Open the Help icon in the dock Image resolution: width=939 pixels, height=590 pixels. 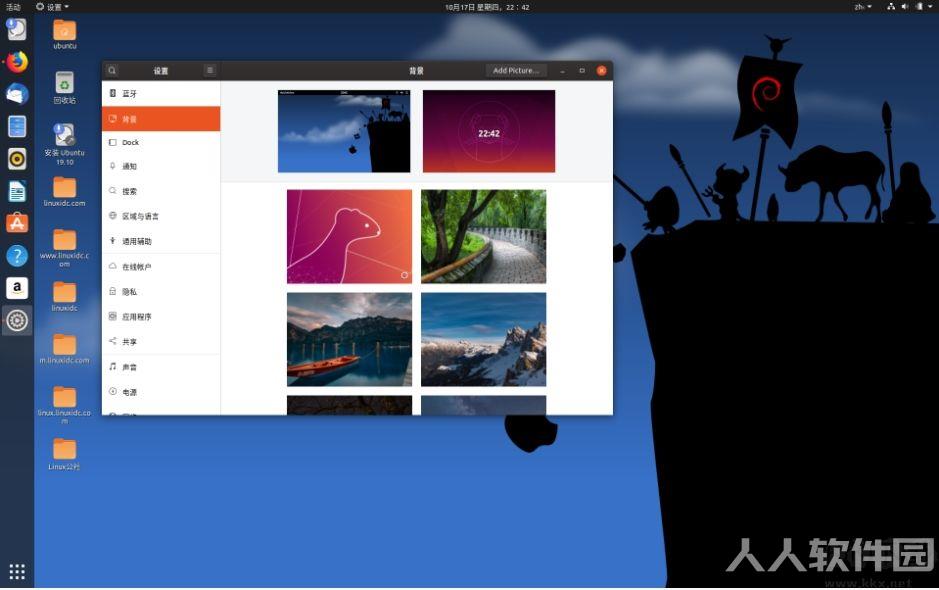pyautogui.click(x=17, y=256)
